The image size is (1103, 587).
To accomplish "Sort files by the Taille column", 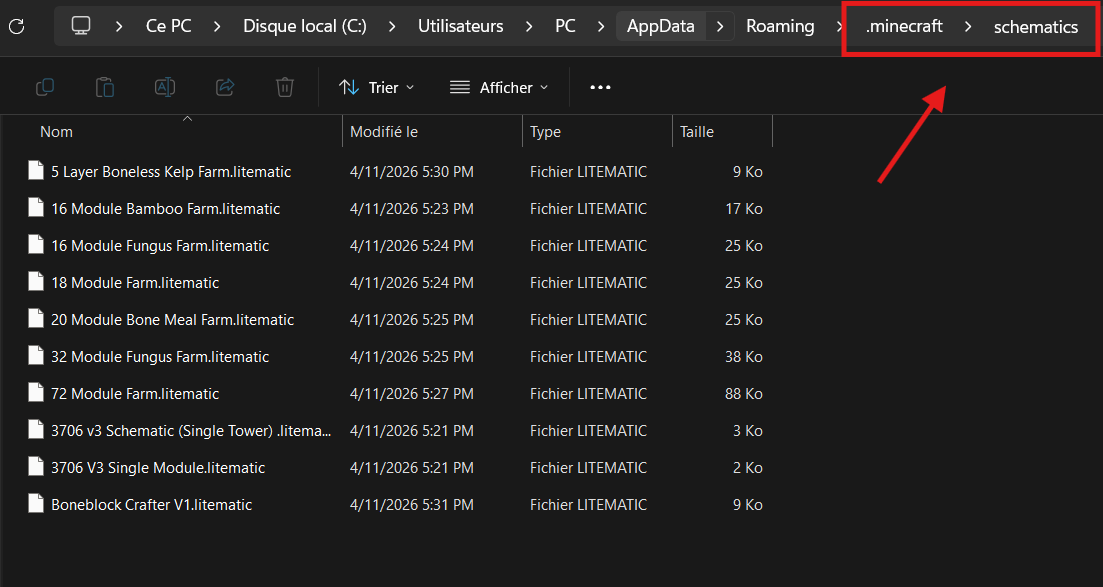I will (x=697, y=132).
